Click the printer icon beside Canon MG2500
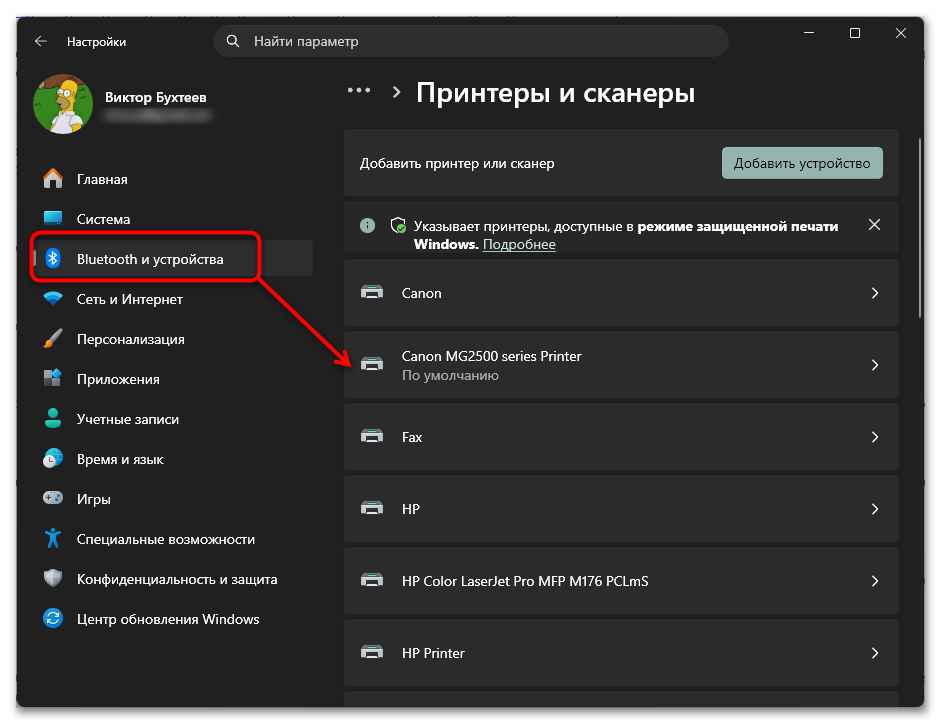 (x=372, y=364)
